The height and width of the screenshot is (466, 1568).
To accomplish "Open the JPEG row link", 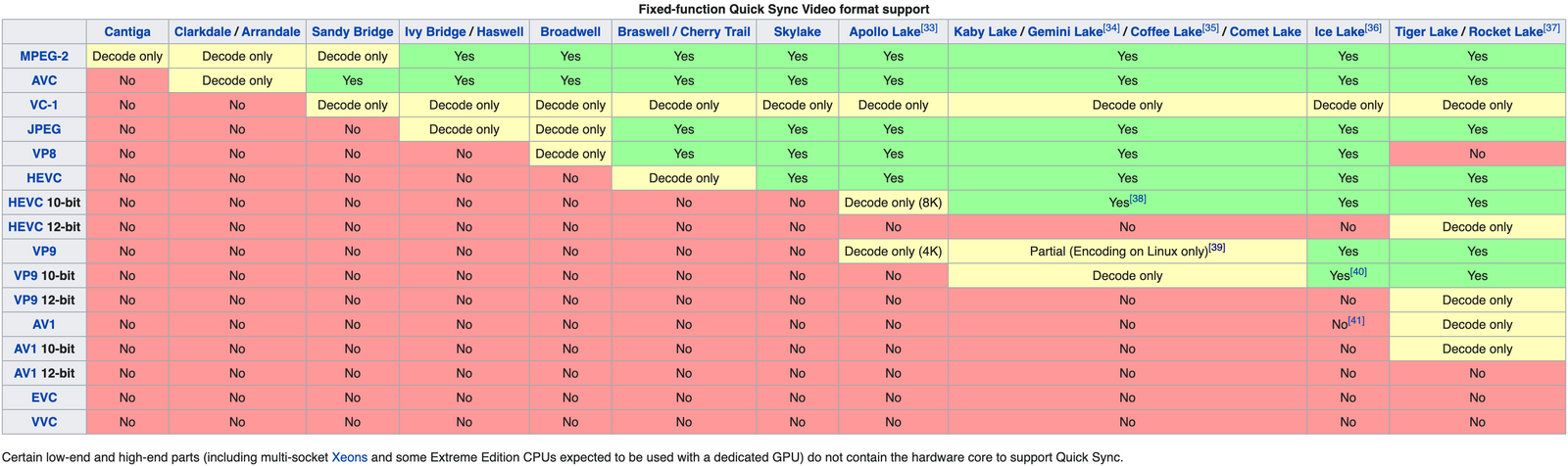I will point(44,130).
